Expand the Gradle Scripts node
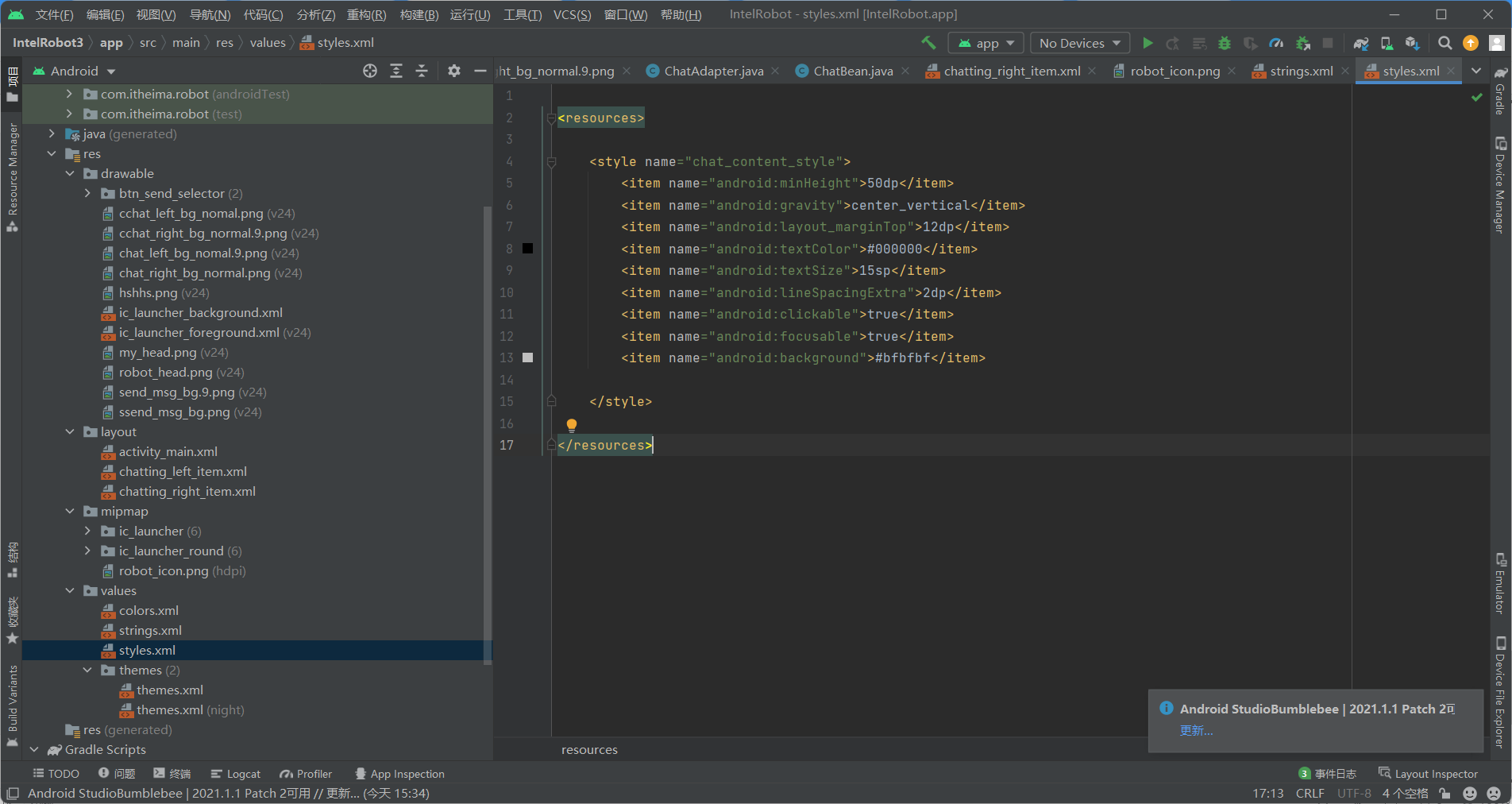Screen dimensions: 1512x804 click(33, 749)
